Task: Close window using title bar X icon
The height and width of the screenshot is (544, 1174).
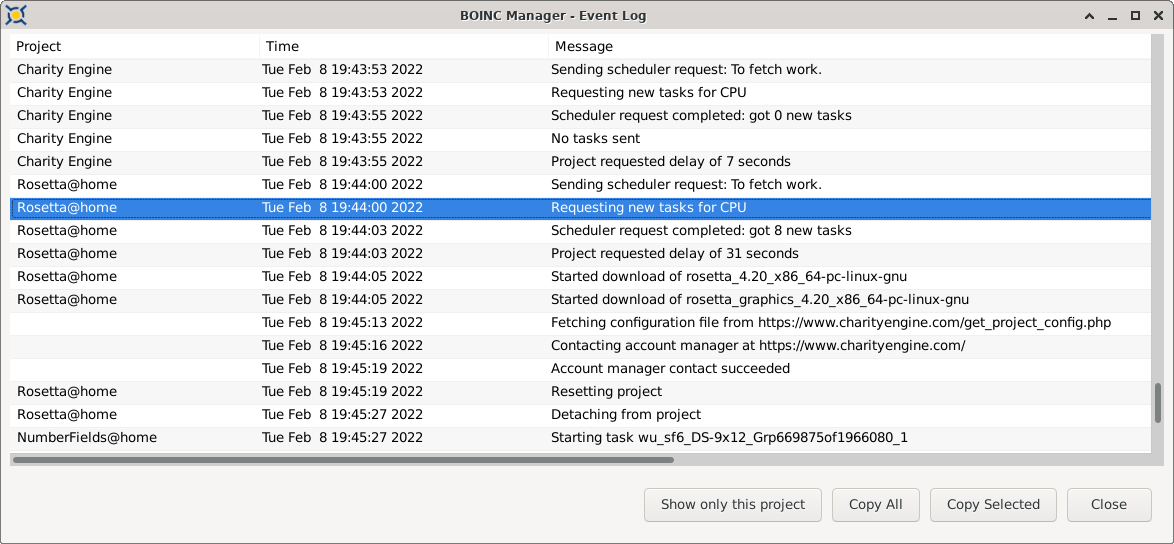Action: tap(1158, 16)
